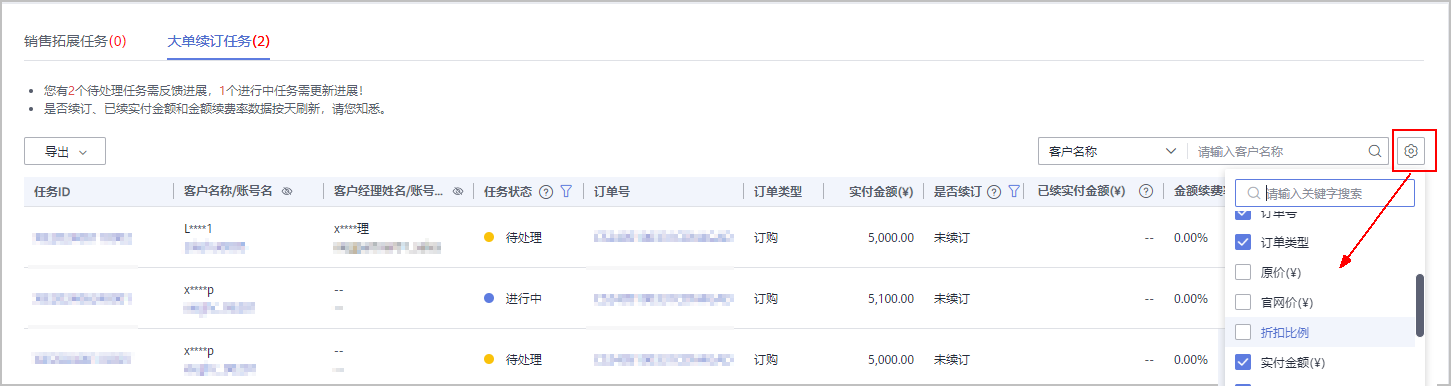This screenshot has width=1451, height=386.
Task: Click help icon next to 任务状态
Action: [x=546, y=191]
